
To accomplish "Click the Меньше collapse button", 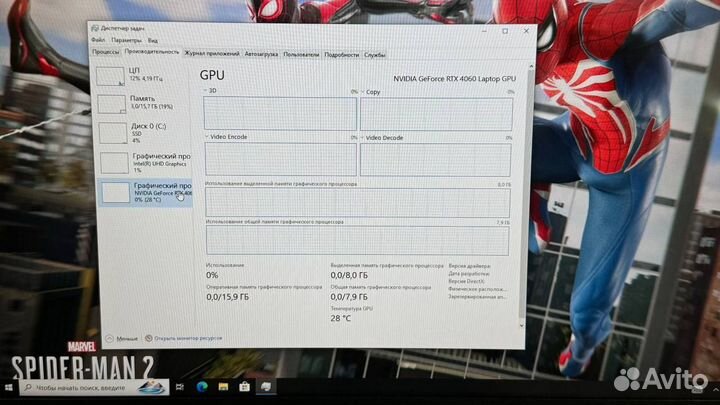I will click(122, 338).
